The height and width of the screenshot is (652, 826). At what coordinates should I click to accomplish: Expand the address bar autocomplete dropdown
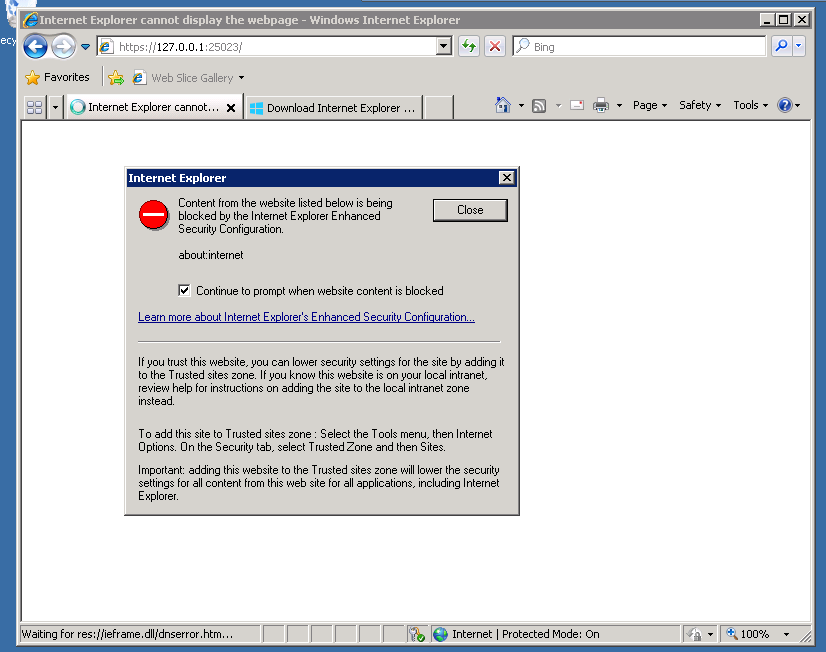click(444, 46)
